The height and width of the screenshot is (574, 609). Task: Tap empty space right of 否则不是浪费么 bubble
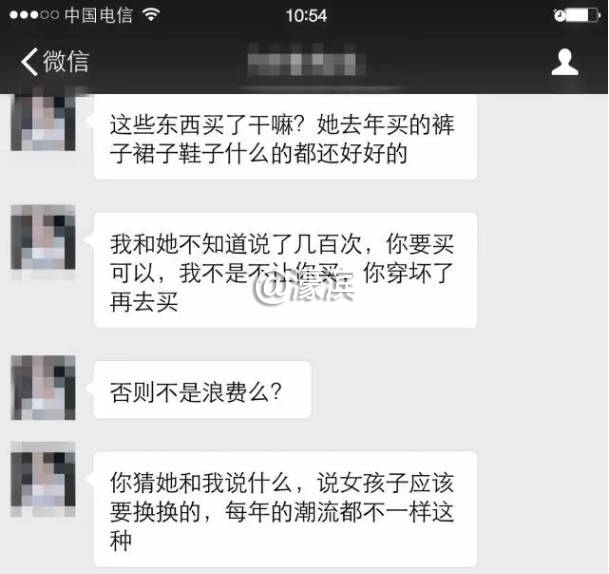point(458,390)
